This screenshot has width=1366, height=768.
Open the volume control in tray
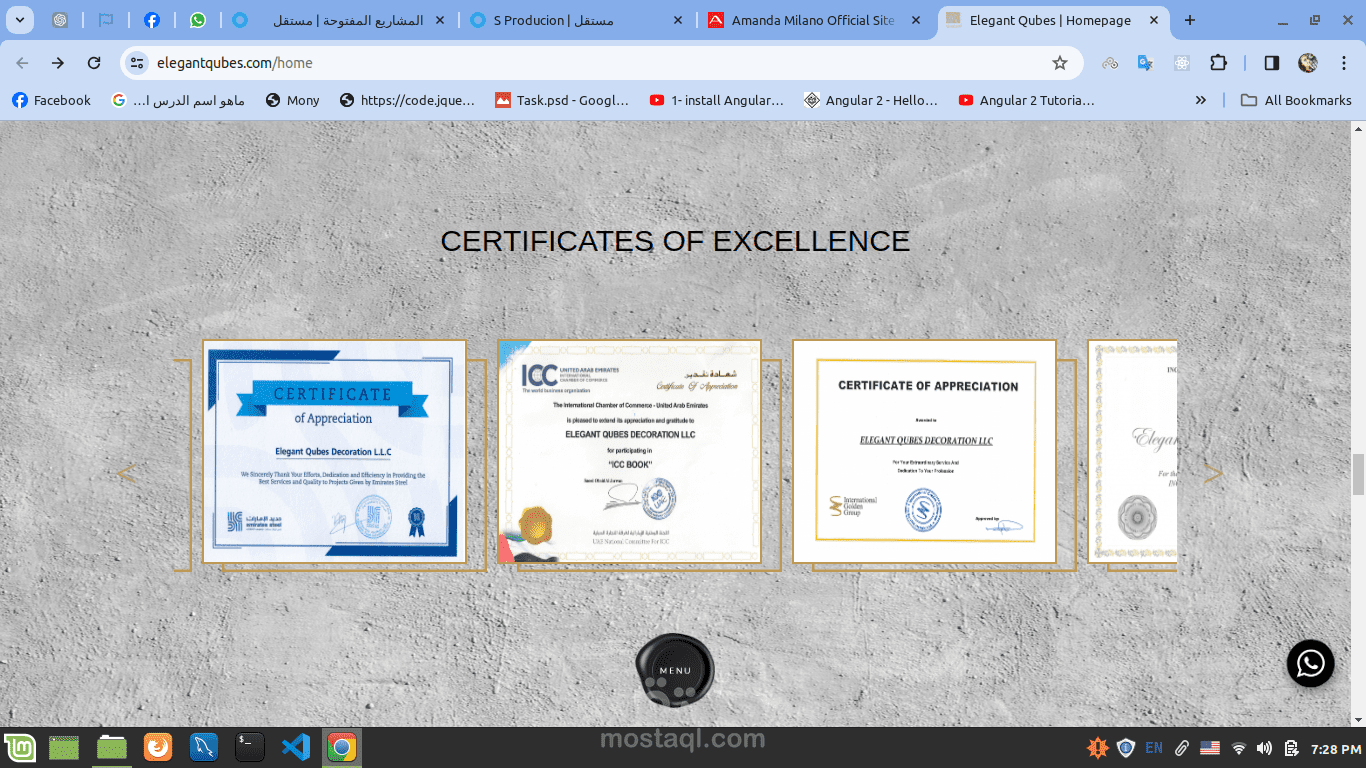click(x=1265, y=748)
